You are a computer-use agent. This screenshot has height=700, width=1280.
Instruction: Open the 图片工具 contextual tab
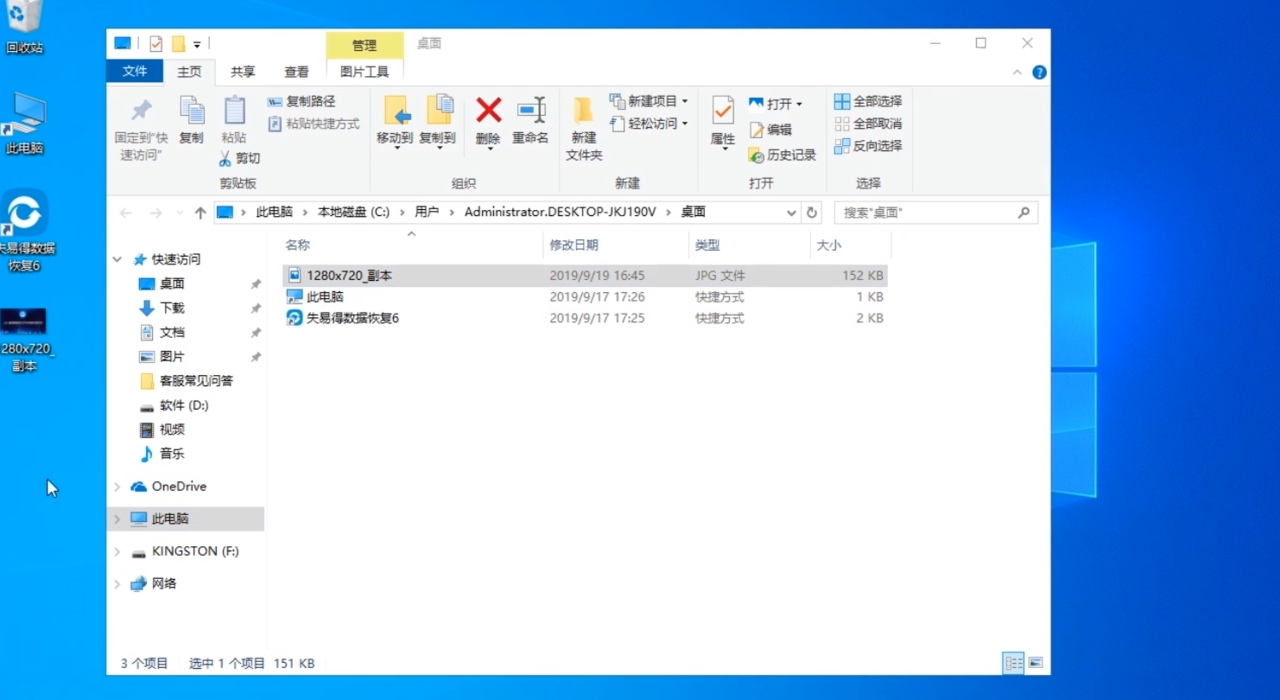click(364, 71)
